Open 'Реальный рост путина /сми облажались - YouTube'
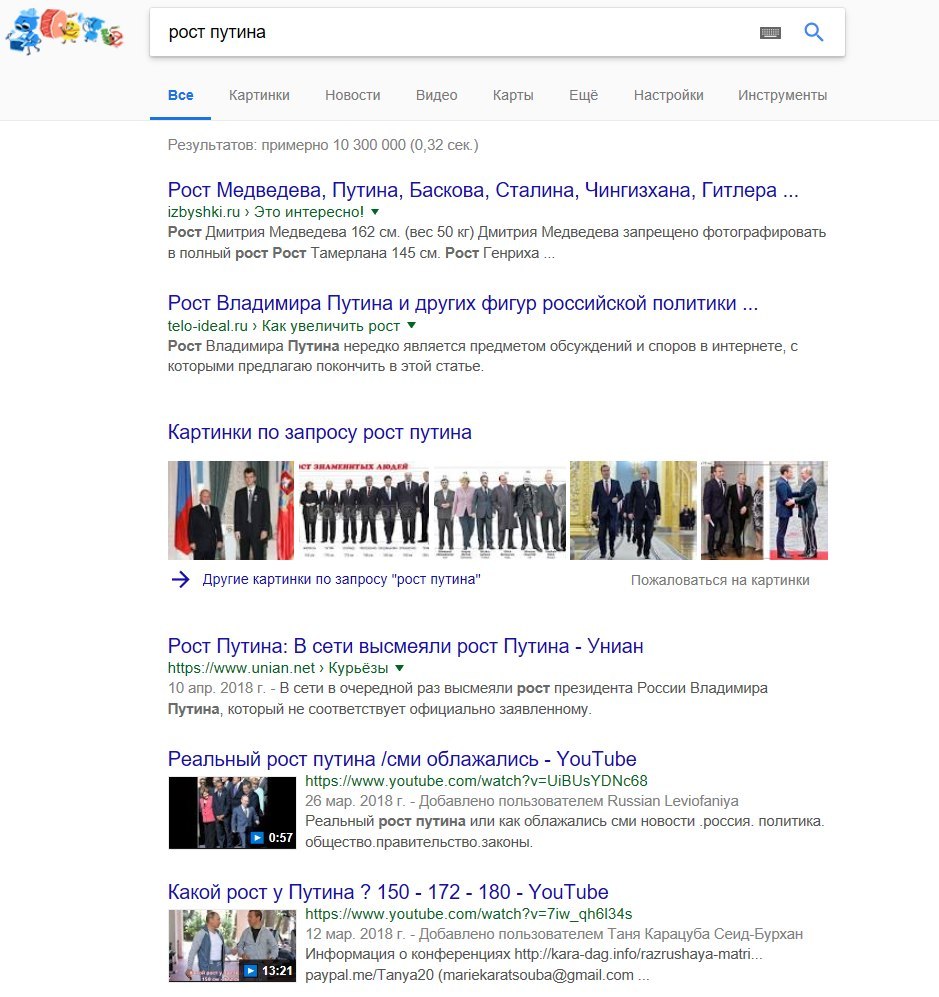939x997 pixels. pos(402,759)
